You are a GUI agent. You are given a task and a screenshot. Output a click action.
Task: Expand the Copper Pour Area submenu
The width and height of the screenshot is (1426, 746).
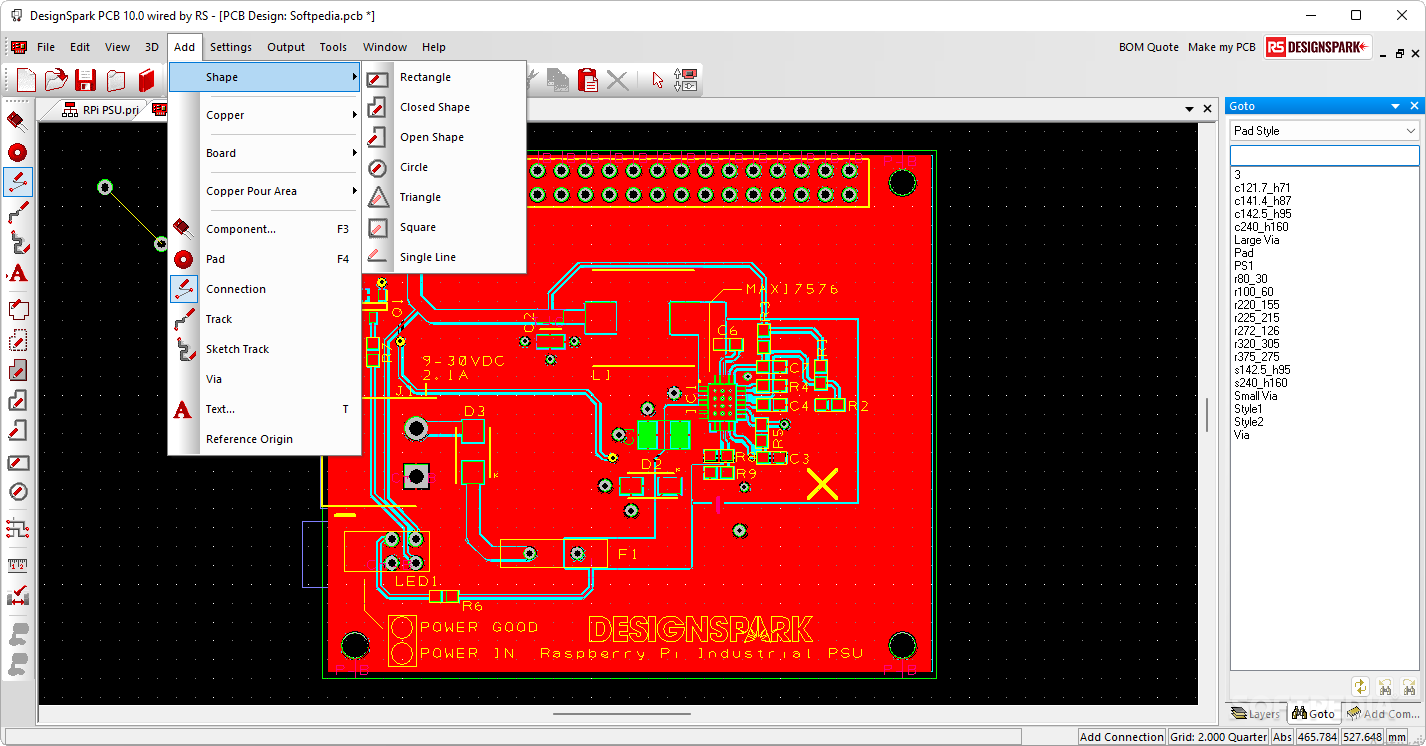click(264, 191)
